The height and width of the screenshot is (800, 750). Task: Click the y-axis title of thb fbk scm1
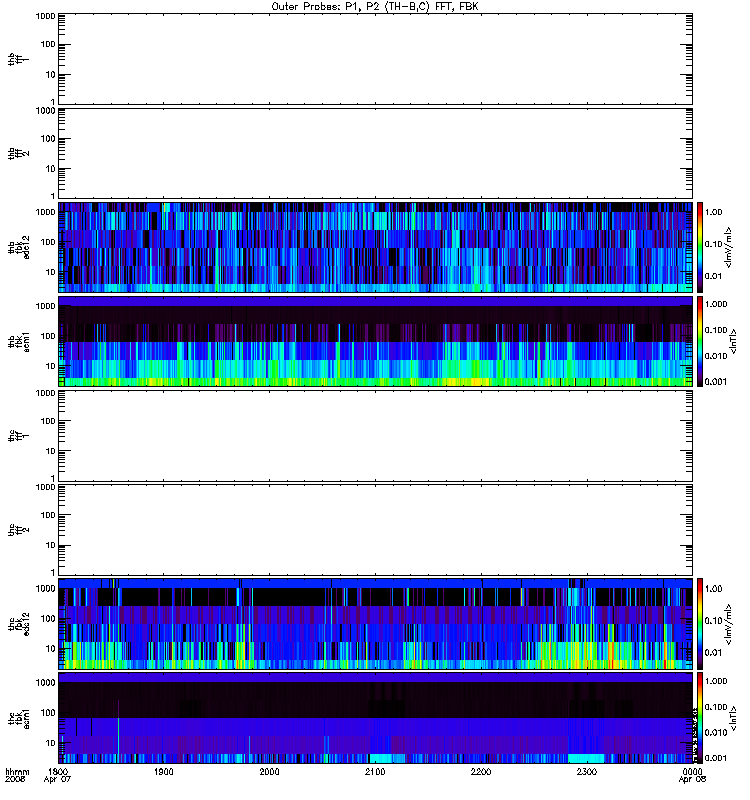pos(19,341)
